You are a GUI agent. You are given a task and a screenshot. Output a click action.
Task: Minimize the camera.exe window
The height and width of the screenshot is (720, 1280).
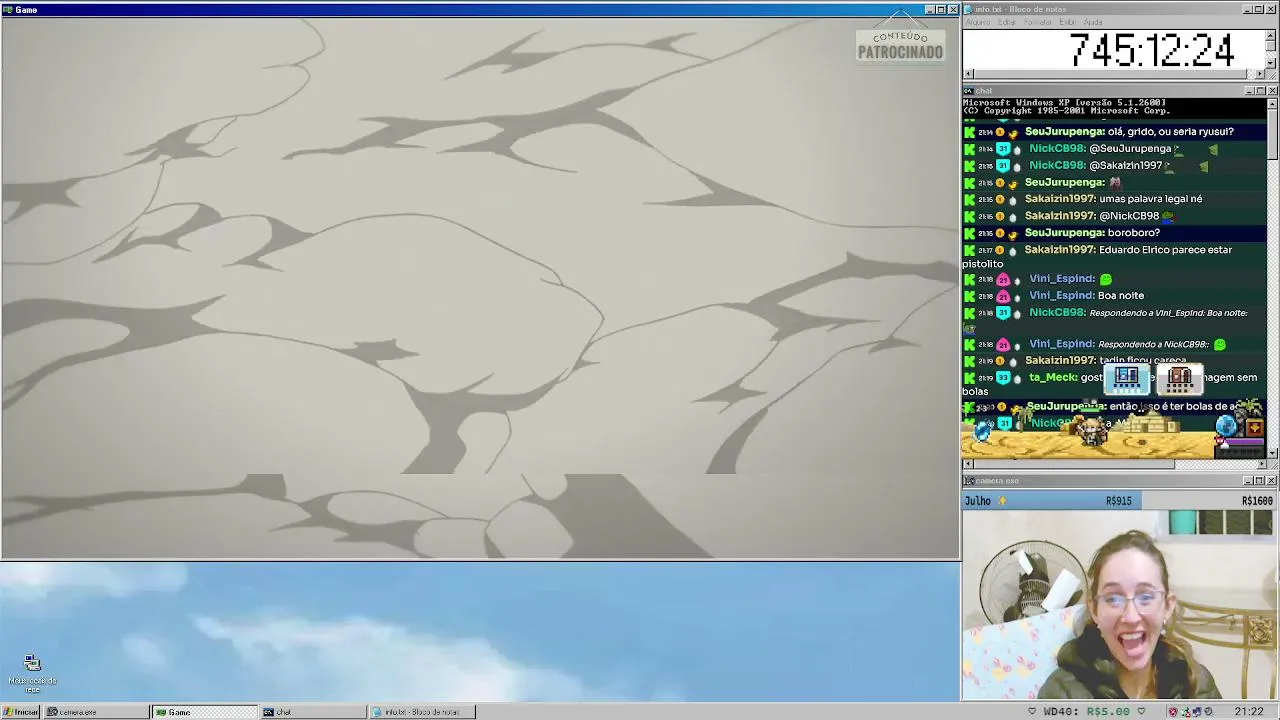pyautogui.click(x=1249, y=481)
